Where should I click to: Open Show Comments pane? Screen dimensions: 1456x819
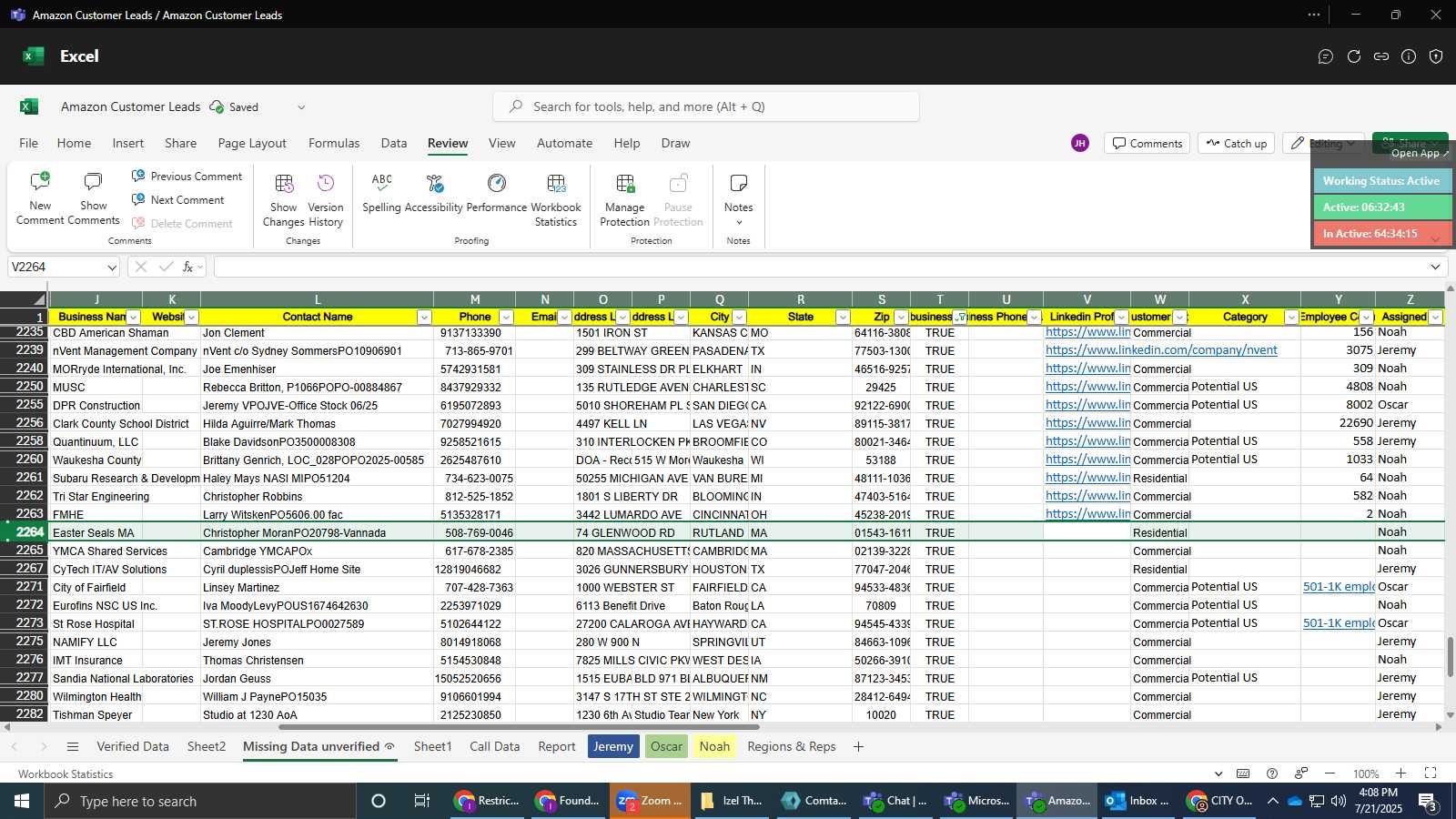(93, 199)
